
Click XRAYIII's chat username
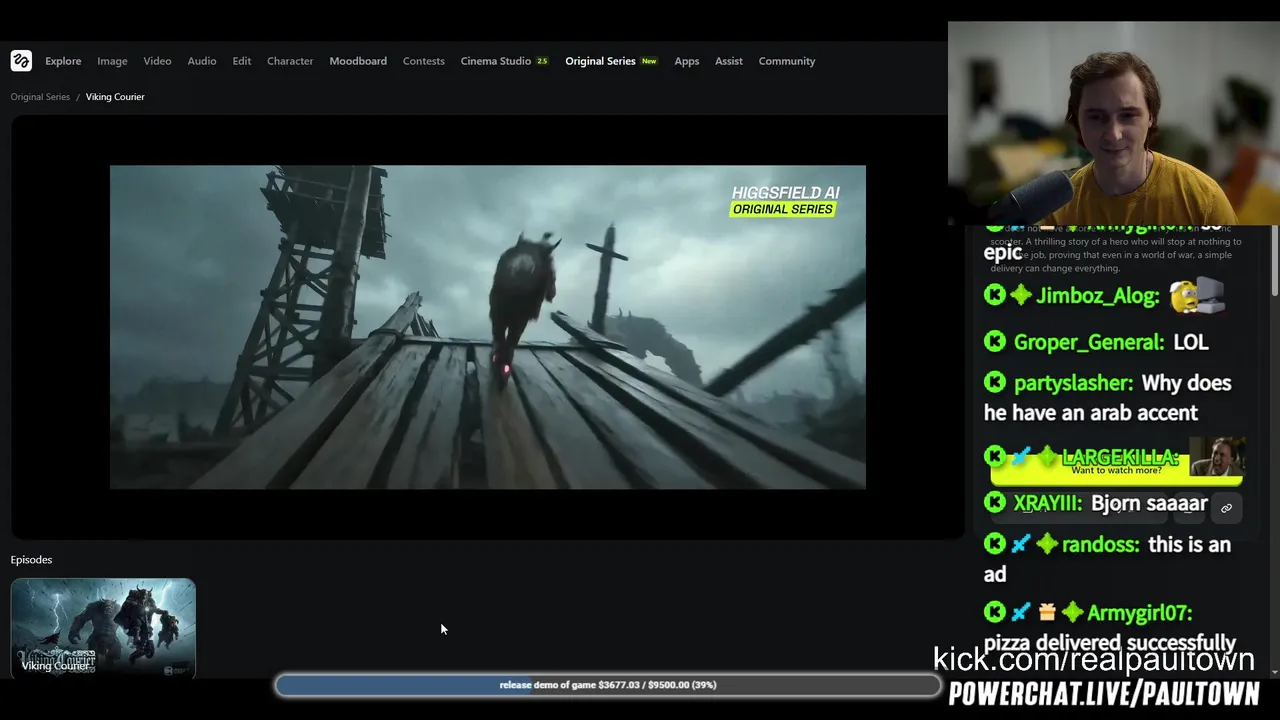[x=1048, y=504]
